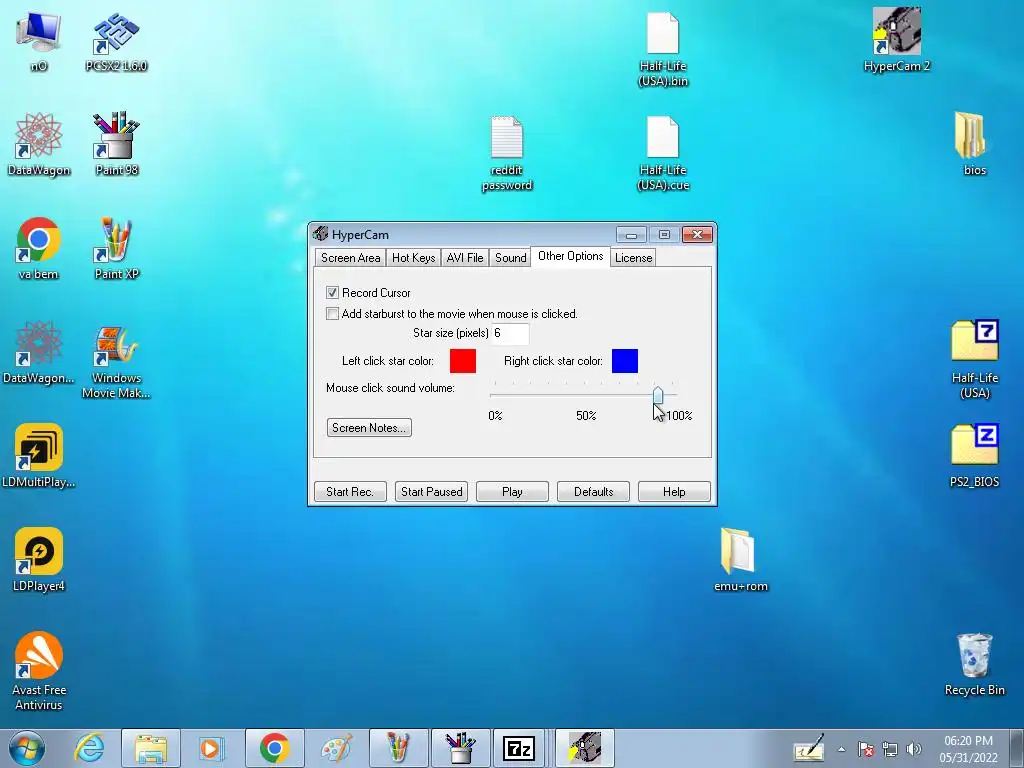
Task: Select the reddit password text file
Action: coord(507,153)
